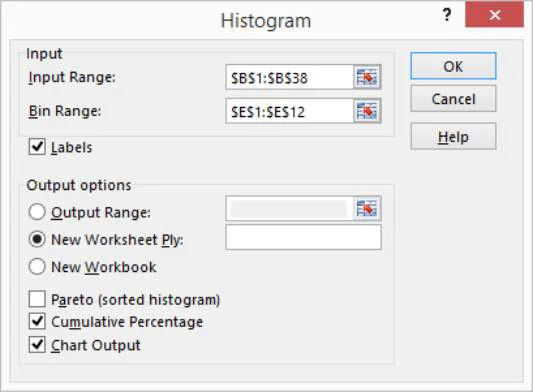
Task: Click the Bin Range collapse dialog icon
Action: click(x=367, y=111)
